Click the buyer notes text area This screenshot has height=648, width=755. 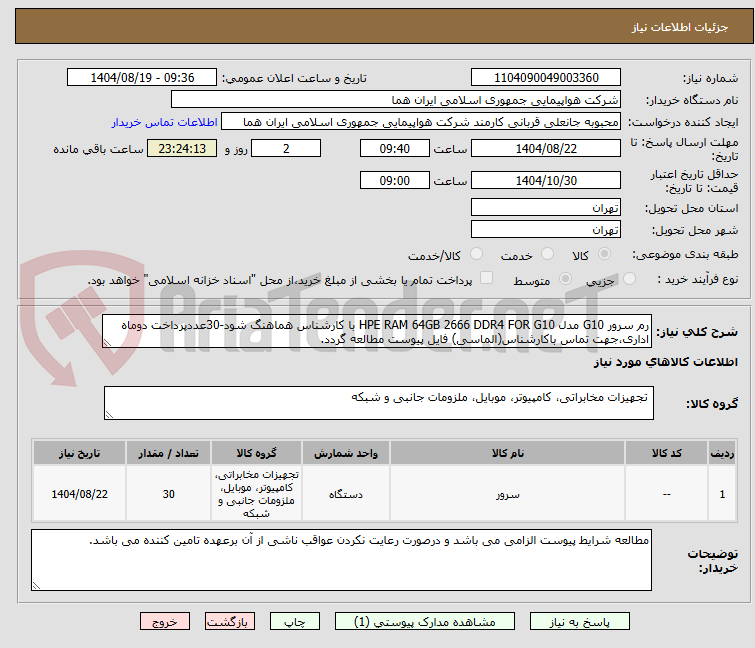340,560
